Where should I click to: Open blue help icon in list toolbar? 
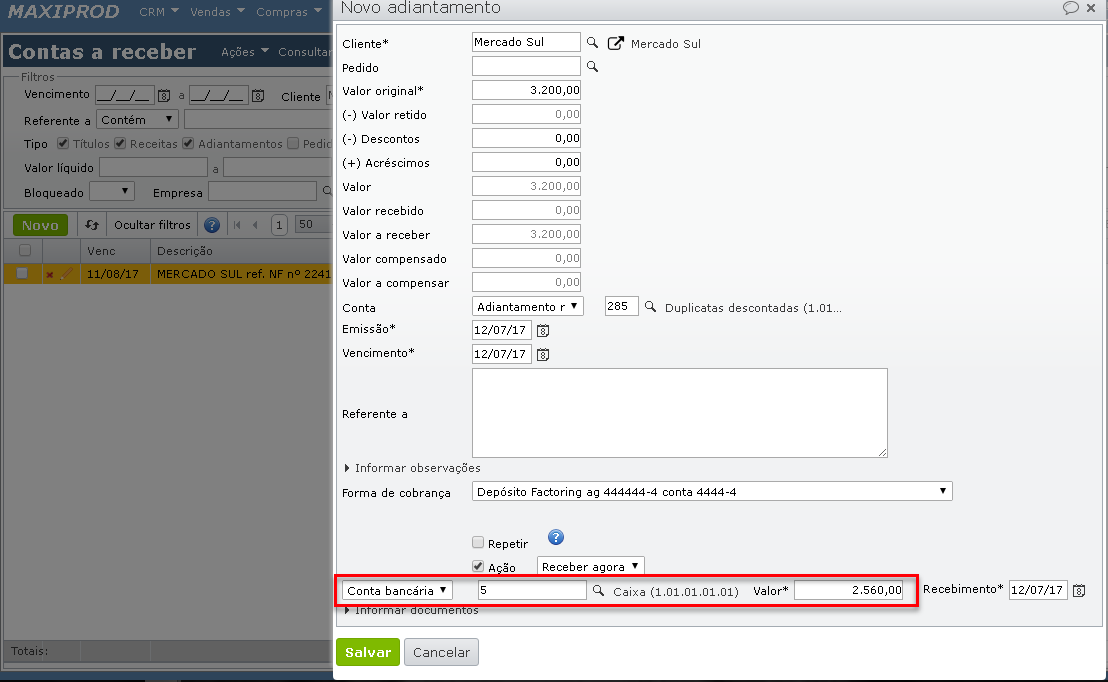point(211,225)
